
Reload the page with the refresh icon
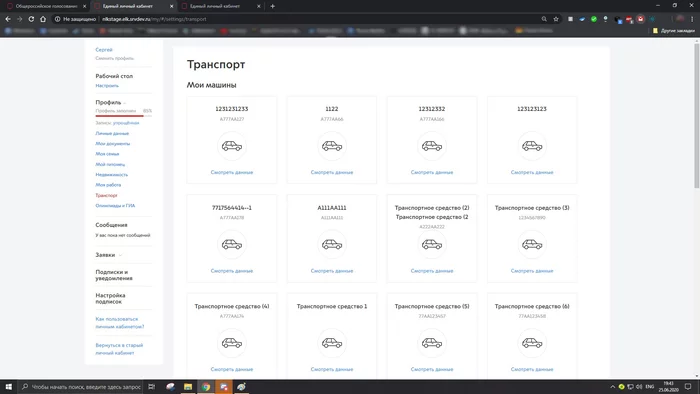tap(31, 19)
